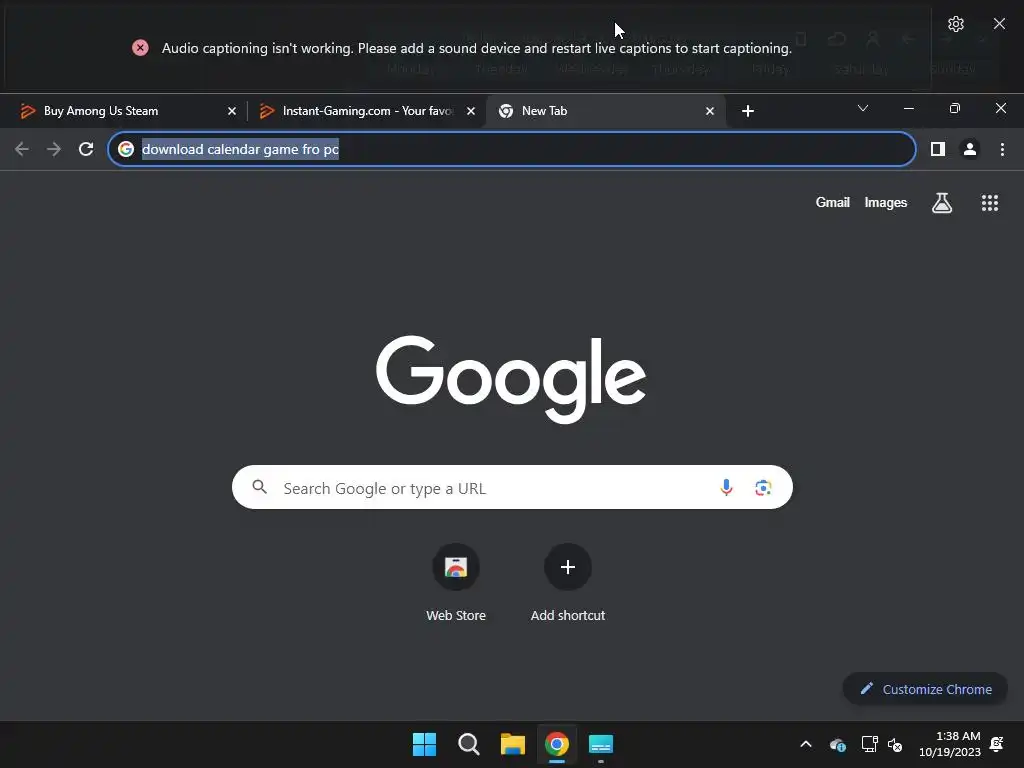Click magnifier icon in search box
This screenshot has width=1024, height=768.
259,487
